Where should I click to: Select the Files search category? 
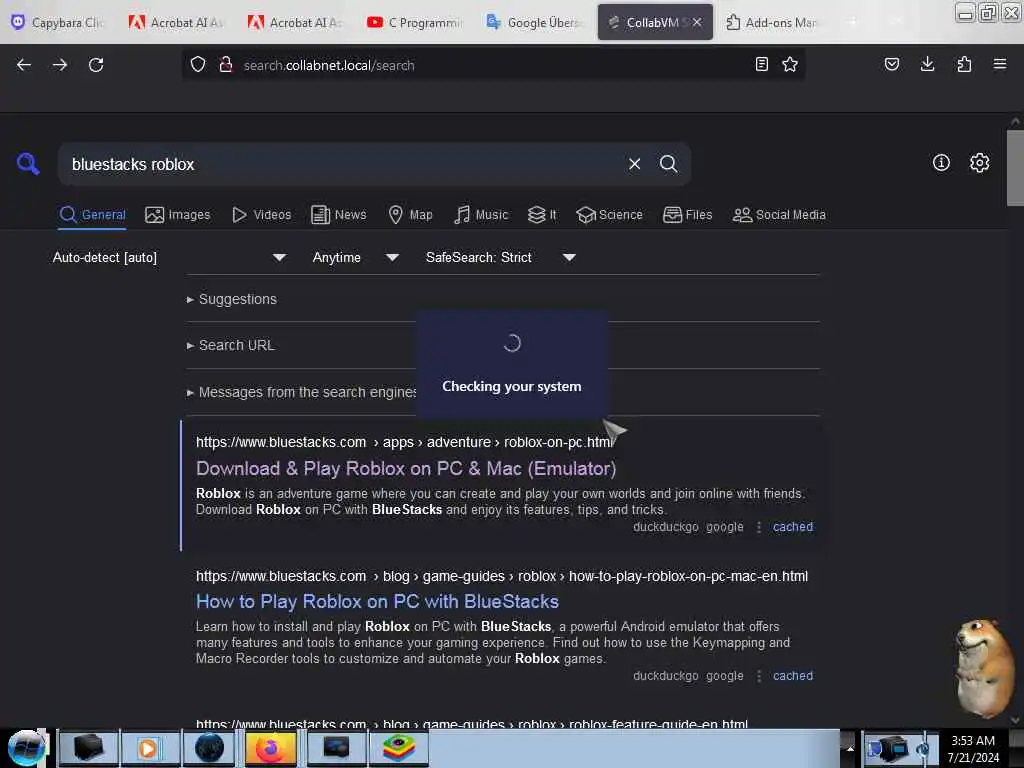coord(687,215)
